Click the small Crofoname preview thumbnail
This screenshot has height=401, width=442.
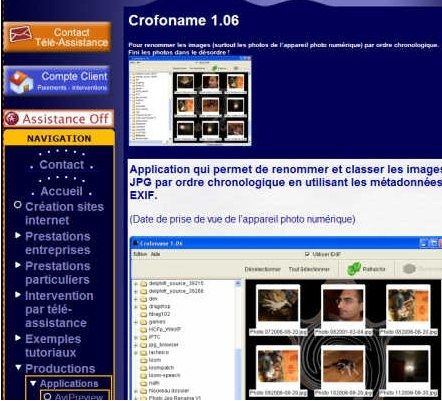click(190, 101)
